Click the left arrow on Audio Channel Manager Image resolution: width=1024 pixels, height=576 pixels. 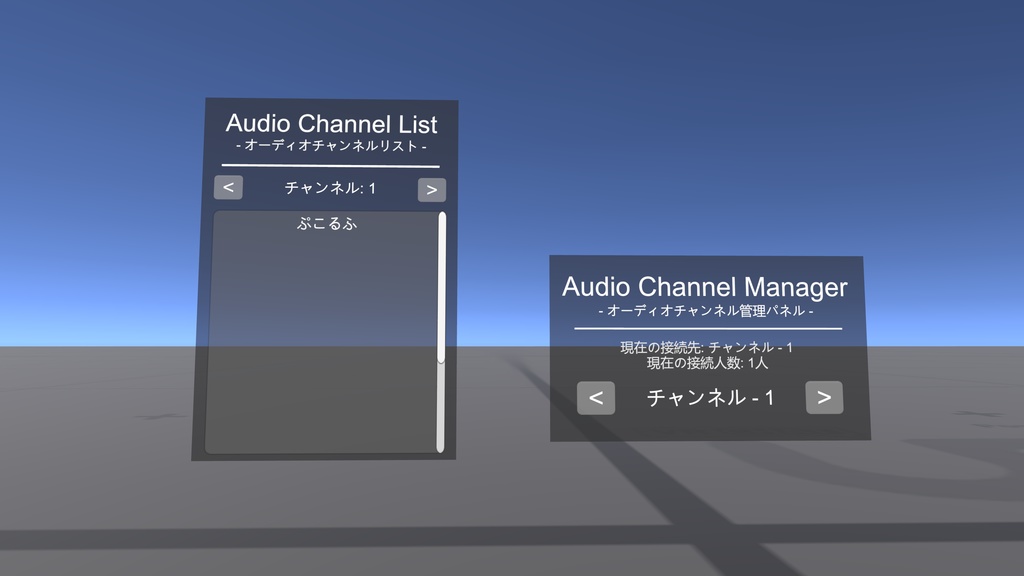click(596, 398)
